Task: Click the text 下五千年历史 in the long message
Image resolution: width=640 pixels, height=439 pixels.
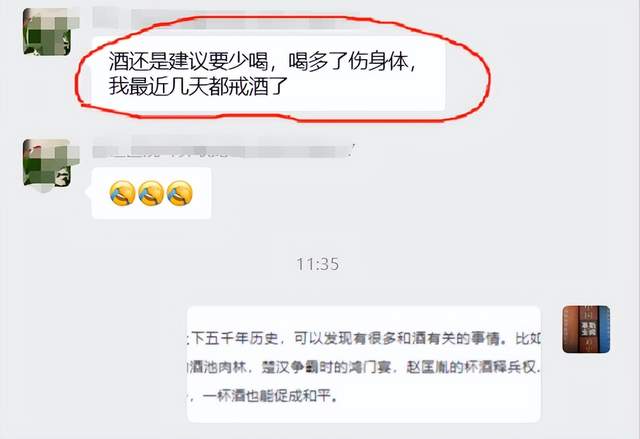Action: 234,338
